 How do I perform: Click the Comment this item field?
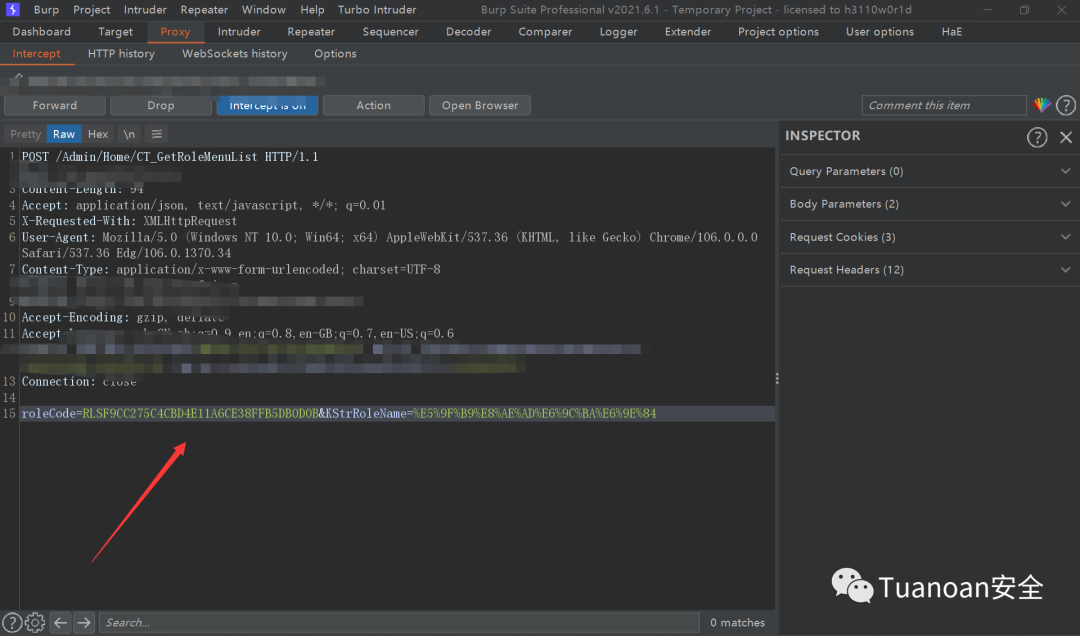click(x=944, y=105)
